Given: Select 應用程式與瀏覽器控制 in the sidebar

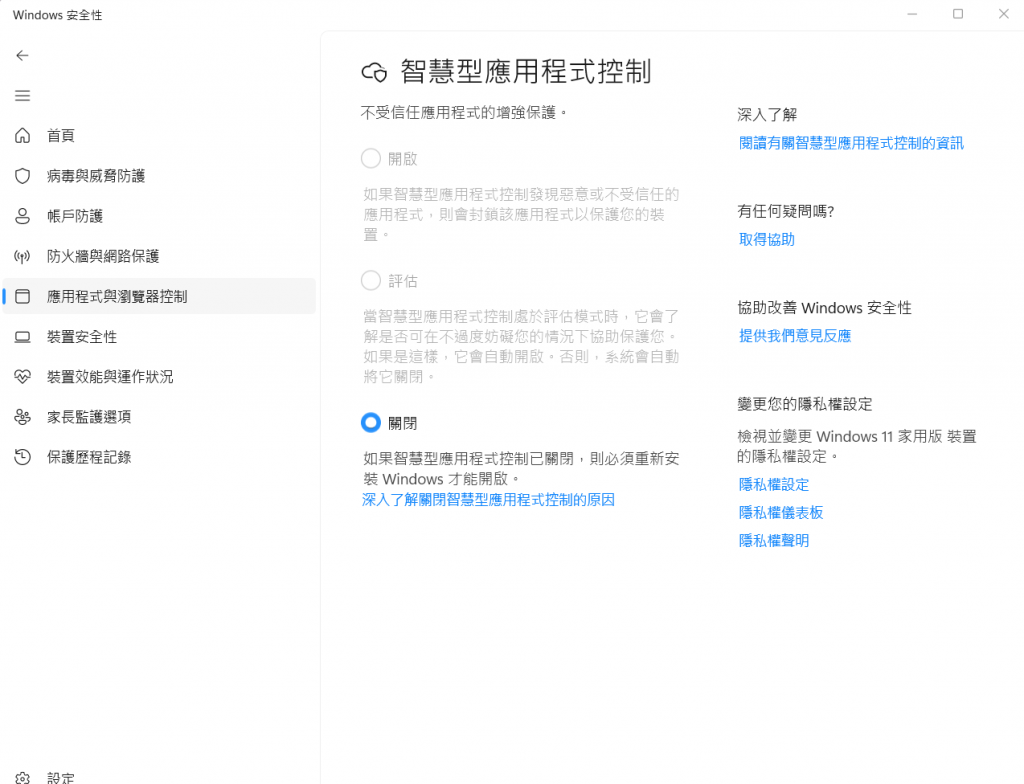Looking at the screenshot, I should pyautogui.click(x=159, y=297).
